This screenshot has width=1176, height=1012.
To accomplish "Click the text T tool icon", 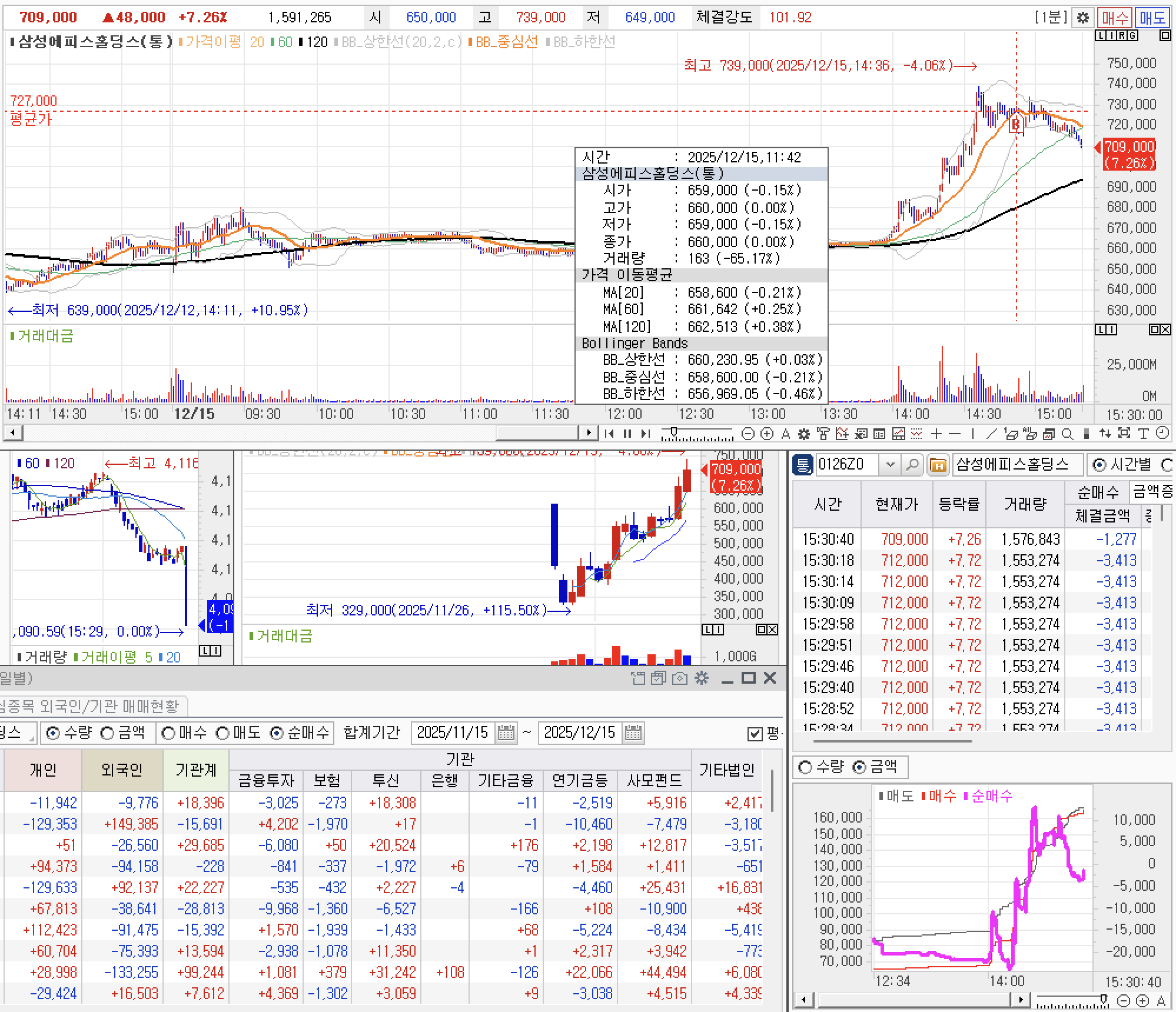I will click(x=1143, y=434).
